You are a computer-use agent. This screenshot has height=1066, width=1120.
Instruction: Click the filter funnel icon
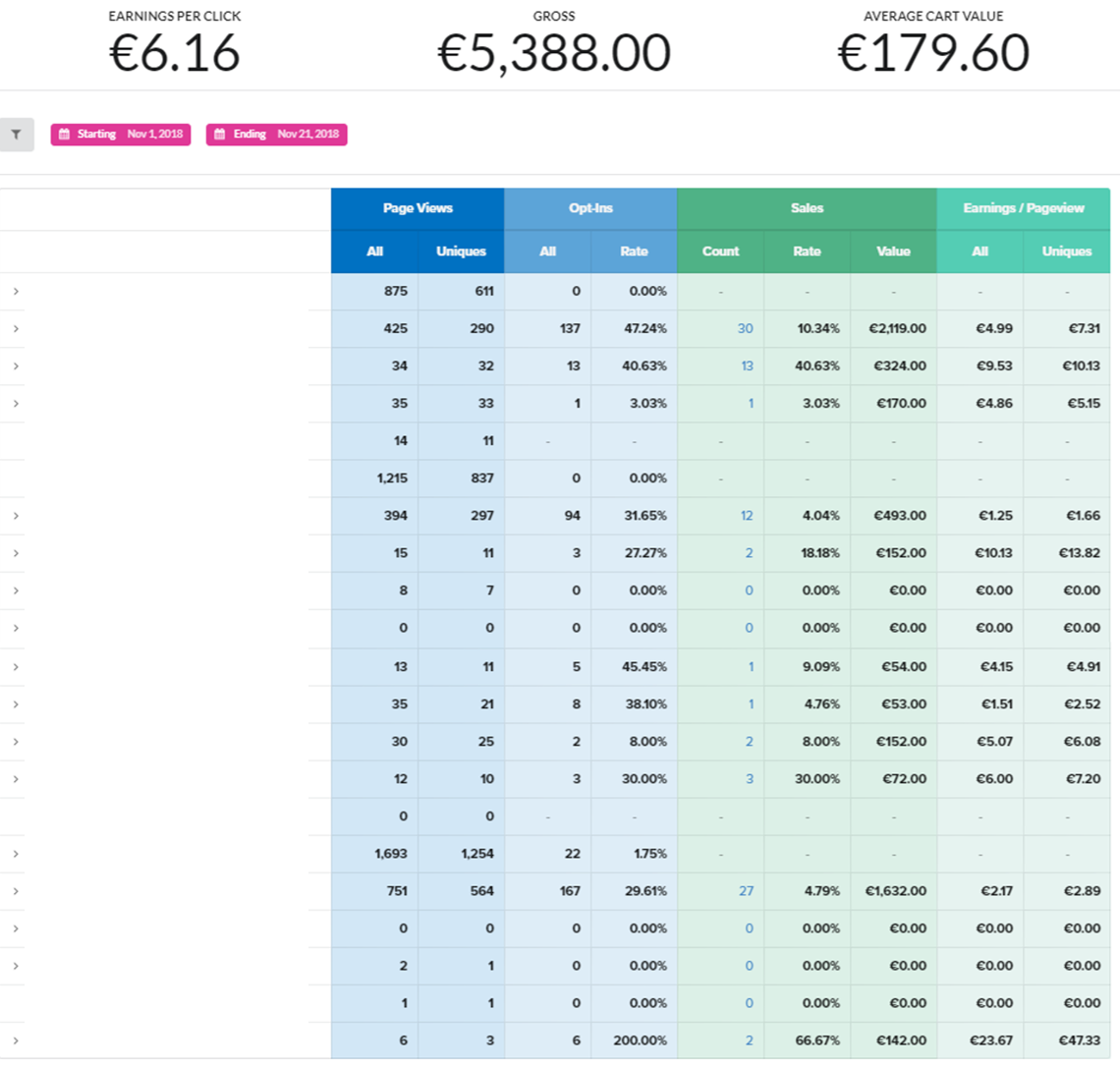click(x=16, y=135)
